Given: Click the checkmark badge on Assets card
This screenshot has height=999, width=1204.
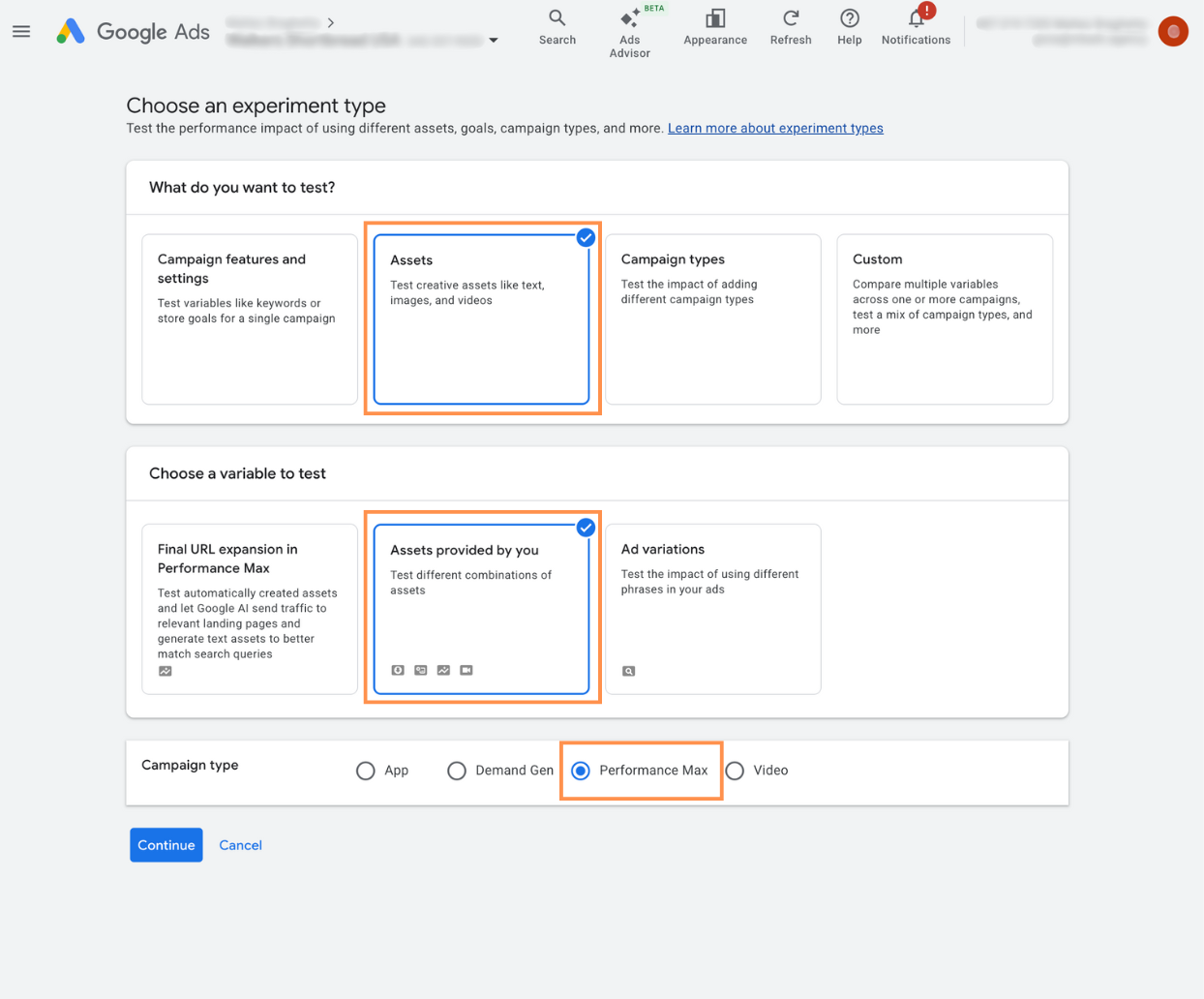Looking at the screenshot, I should click(x=586, y=237).
